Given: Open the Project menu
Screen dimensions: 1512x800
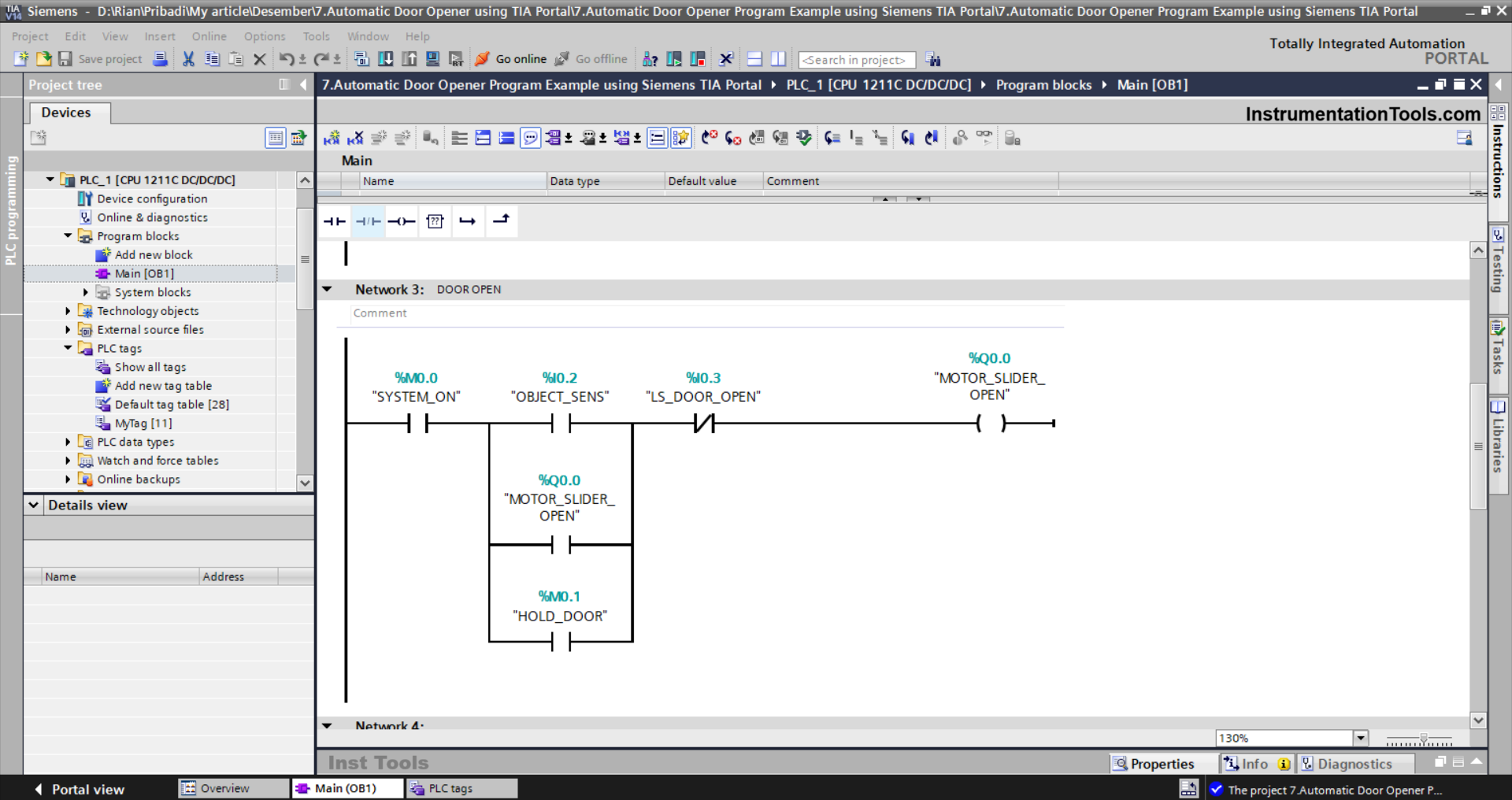Looking at the screenshot, I should [30, 36].
